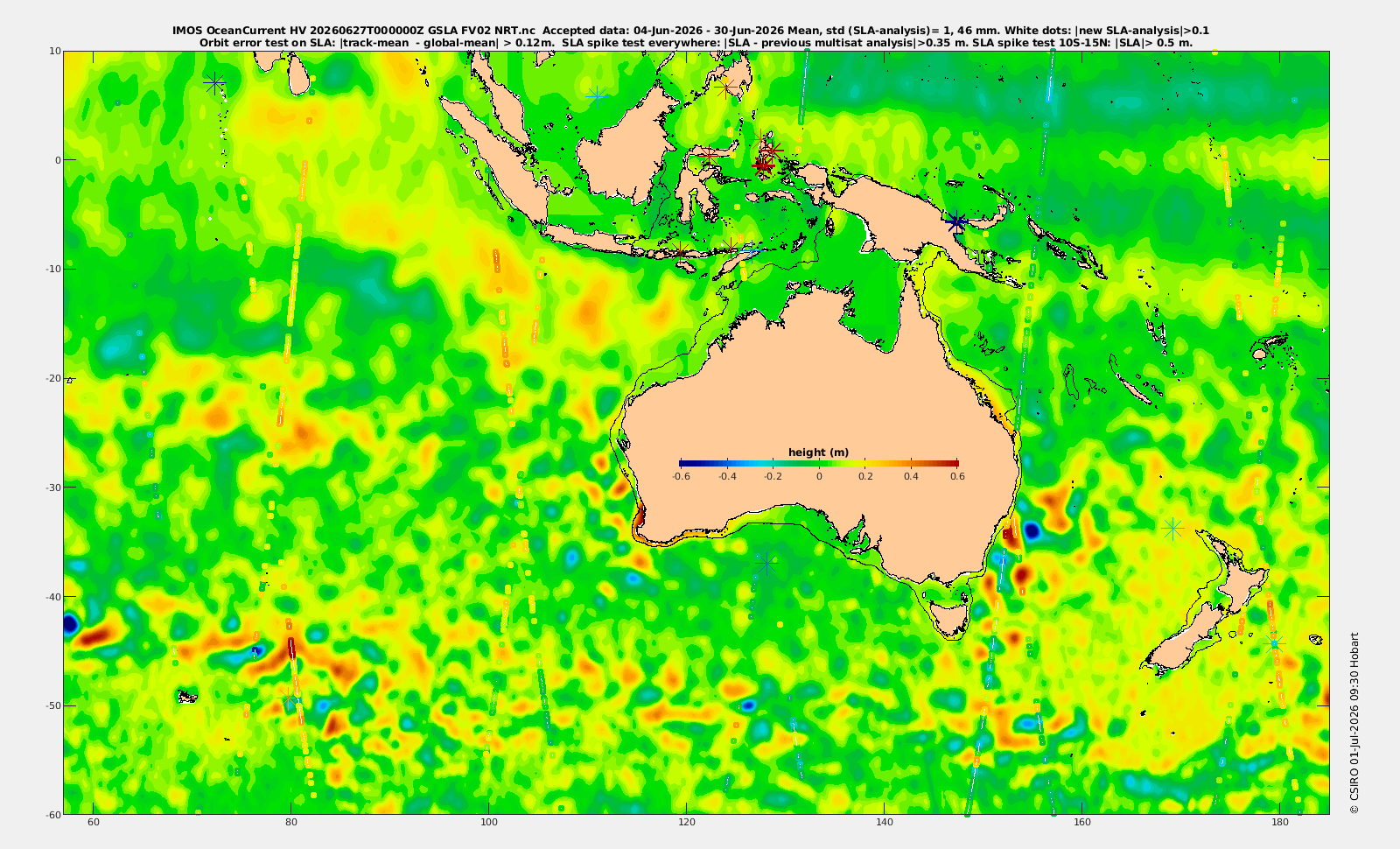
Task: Click the longitude axis label 100
Action: 489,822
